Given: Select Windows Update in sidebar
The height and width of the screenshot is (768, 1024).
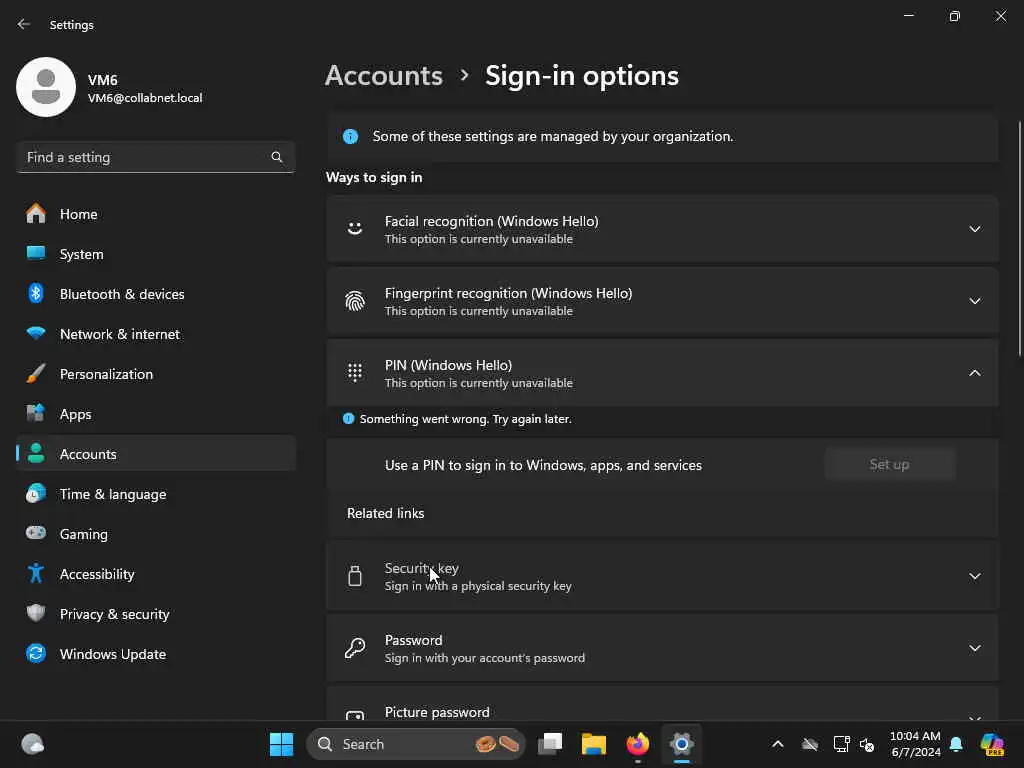Looking at the screenshot, I should pos(156,654).
